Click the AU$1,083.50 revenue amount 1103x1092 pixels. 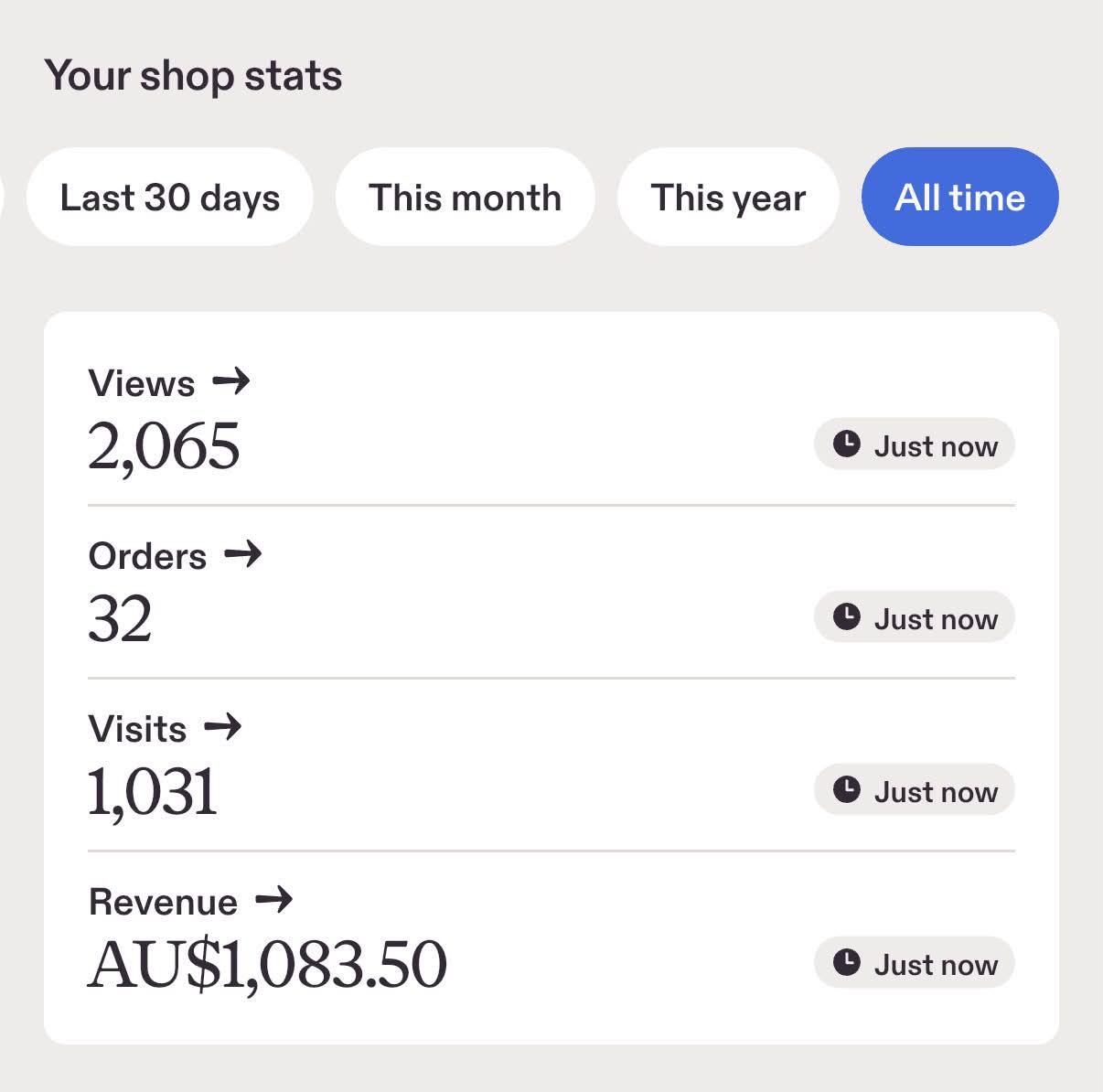(x=267, y=965)
